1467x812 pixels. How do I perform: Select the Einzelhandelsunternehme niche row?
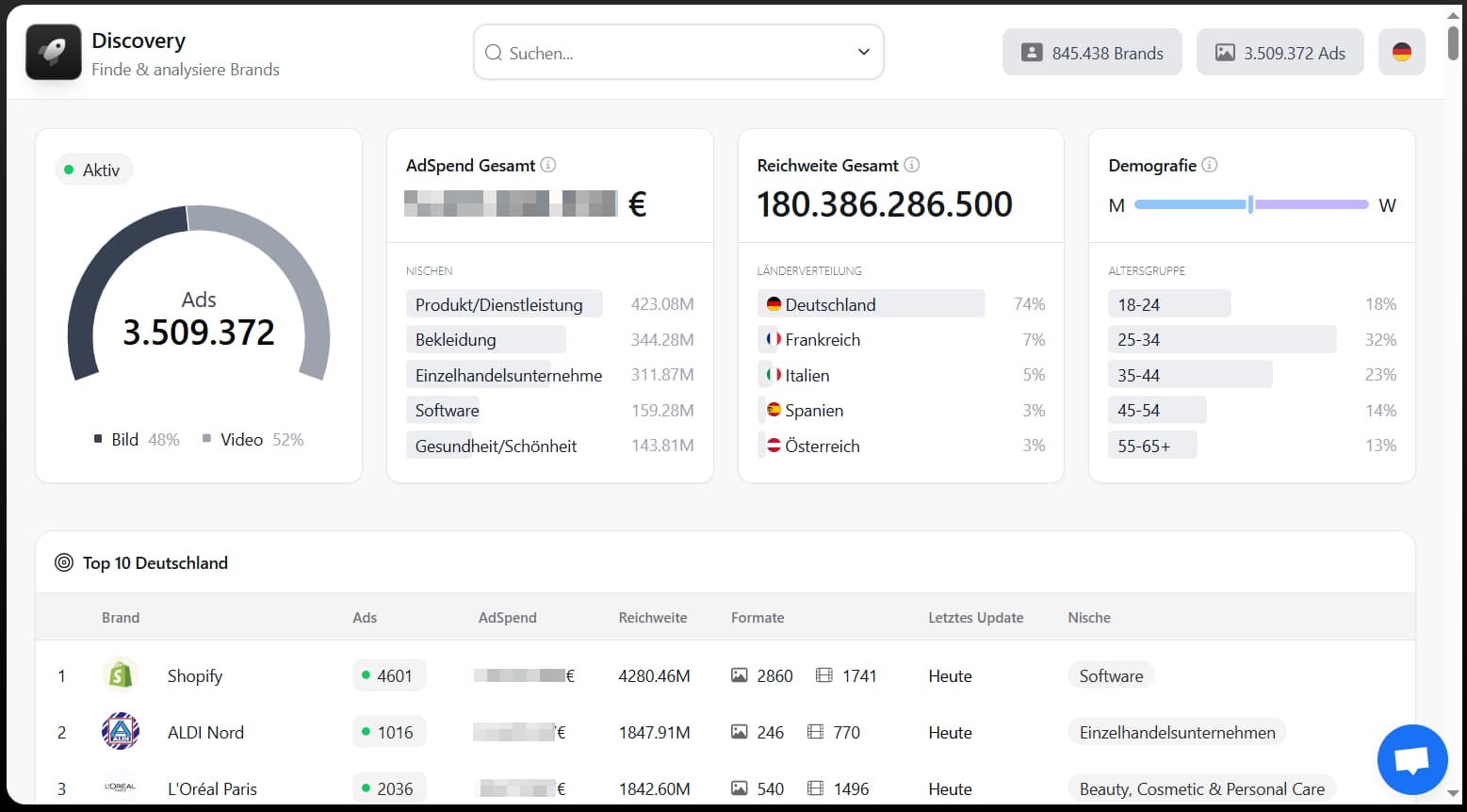coord(550,375)
